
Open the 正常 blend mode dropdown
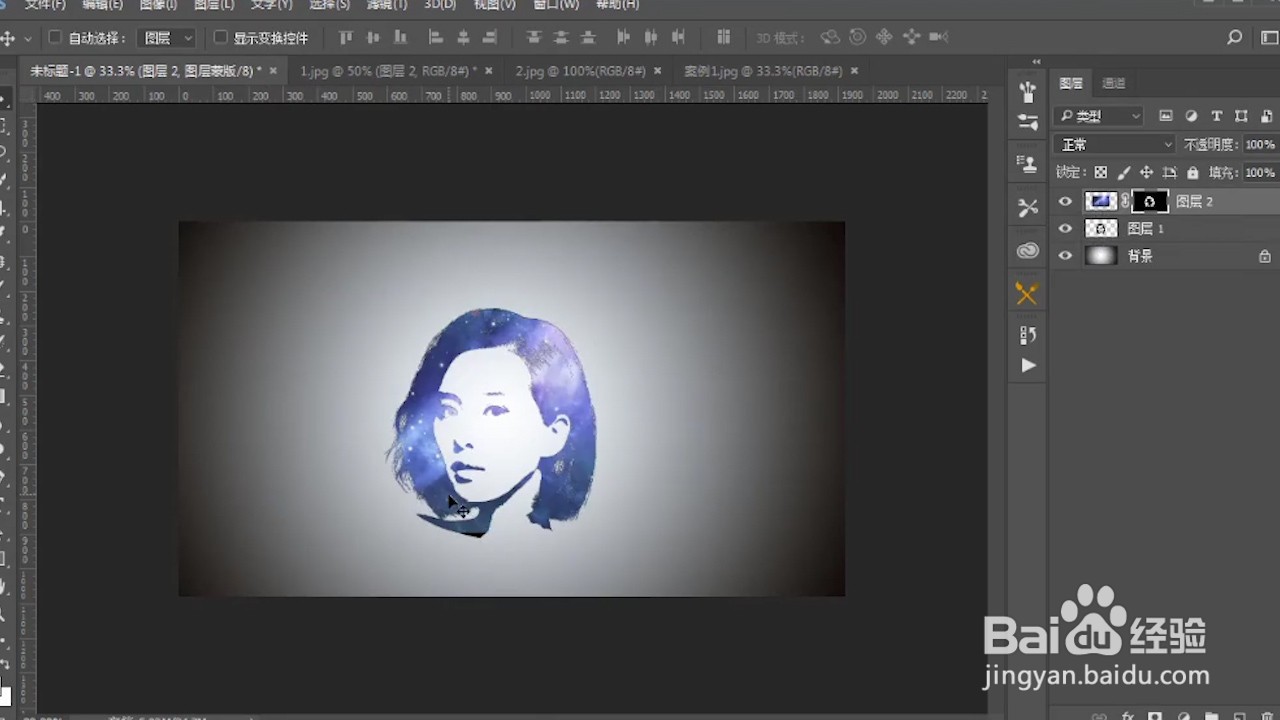[1115, 145]
